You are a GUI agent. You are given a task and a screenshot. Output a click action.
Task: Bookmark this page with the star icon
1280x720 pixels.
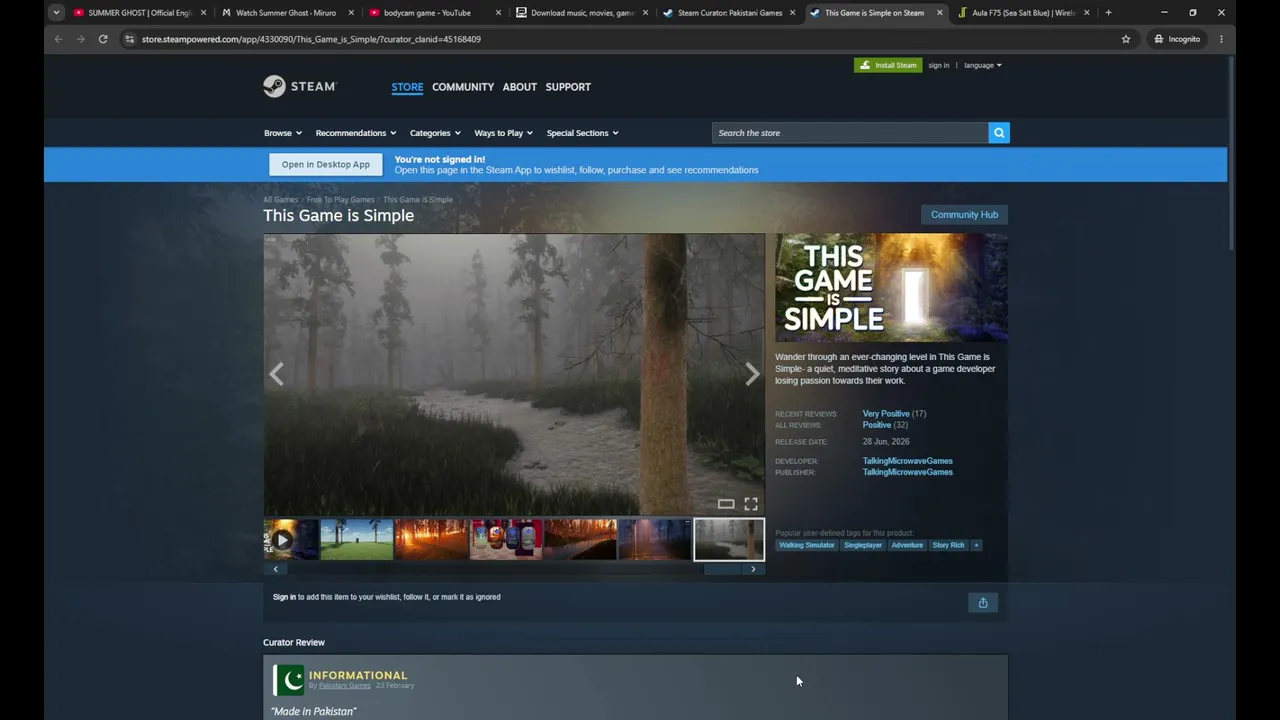(1126, 39)
